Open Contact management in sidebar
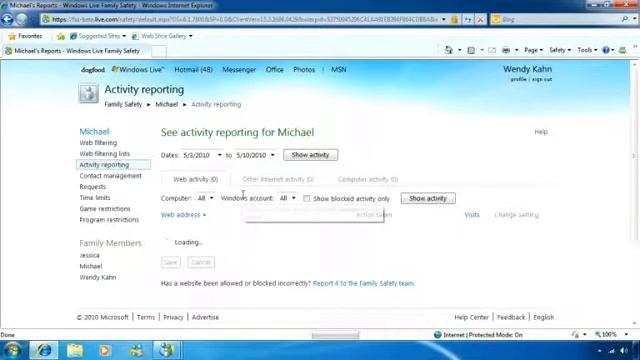640x360 pixels. 111,176
